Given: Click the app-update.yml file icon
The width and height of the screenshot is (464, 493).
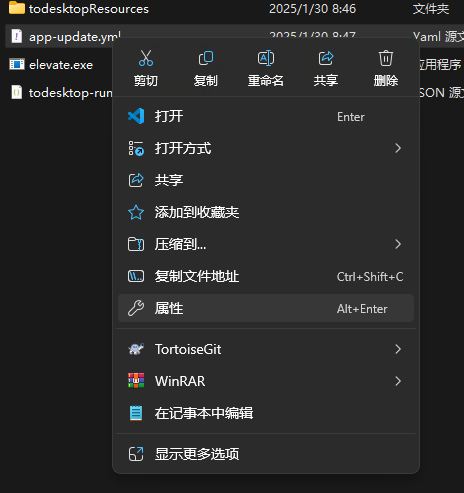Looking at the screenshot, I should pyautogui.click(x=17, y=36).
